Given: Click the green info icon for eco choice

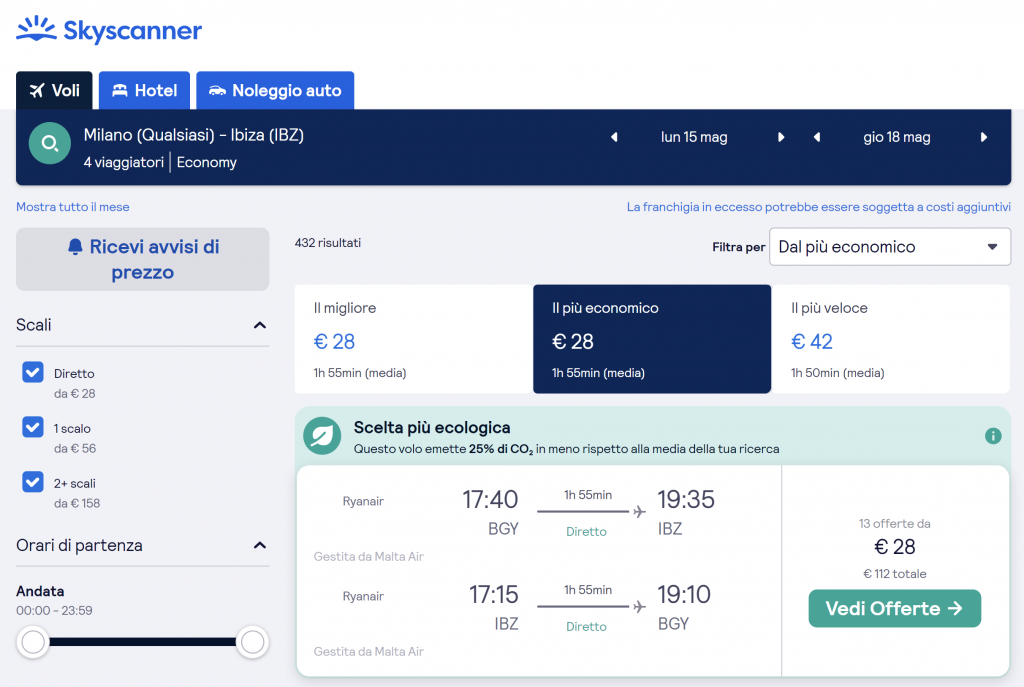Looking at the screenshot, I should pyautogui.click(x=993, y=436).
